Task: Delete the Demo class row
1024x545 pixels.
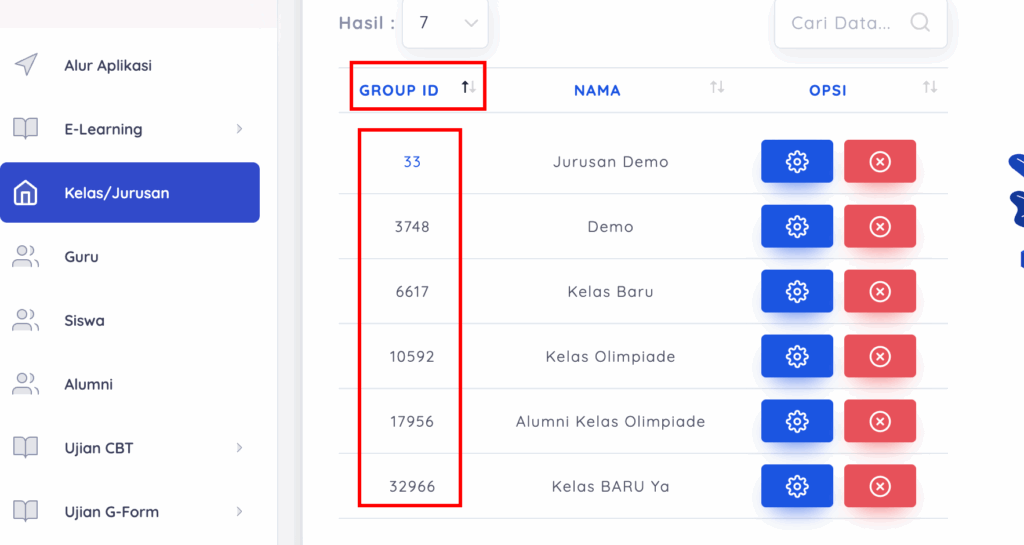Action: click(879, 227)
